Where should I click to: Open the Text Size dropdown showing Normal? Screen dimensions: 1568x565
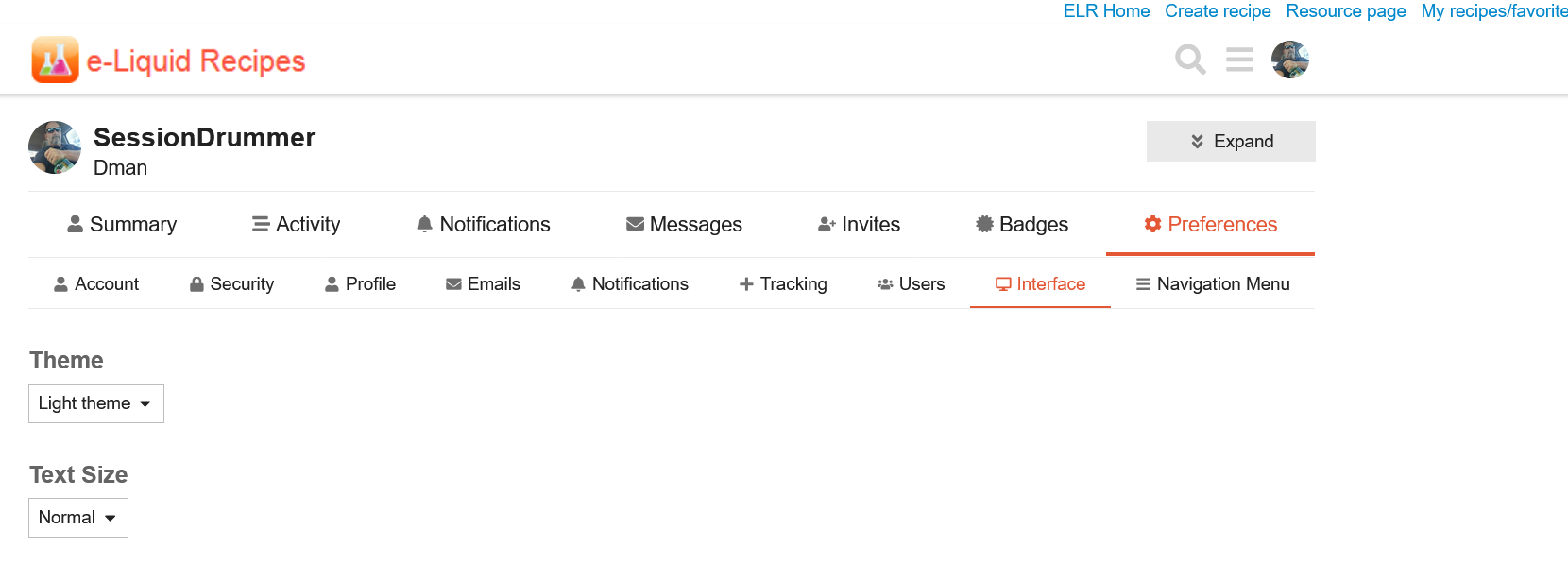(77, 518)
